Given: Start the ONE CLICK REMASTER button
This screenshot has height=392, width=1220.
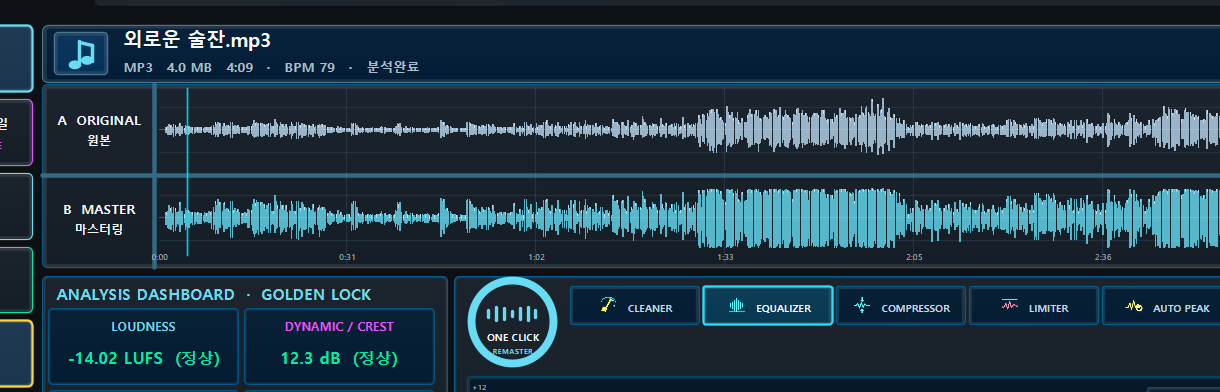Looking at the screenshot, I should pyautogui.click(x=512, y=321).
